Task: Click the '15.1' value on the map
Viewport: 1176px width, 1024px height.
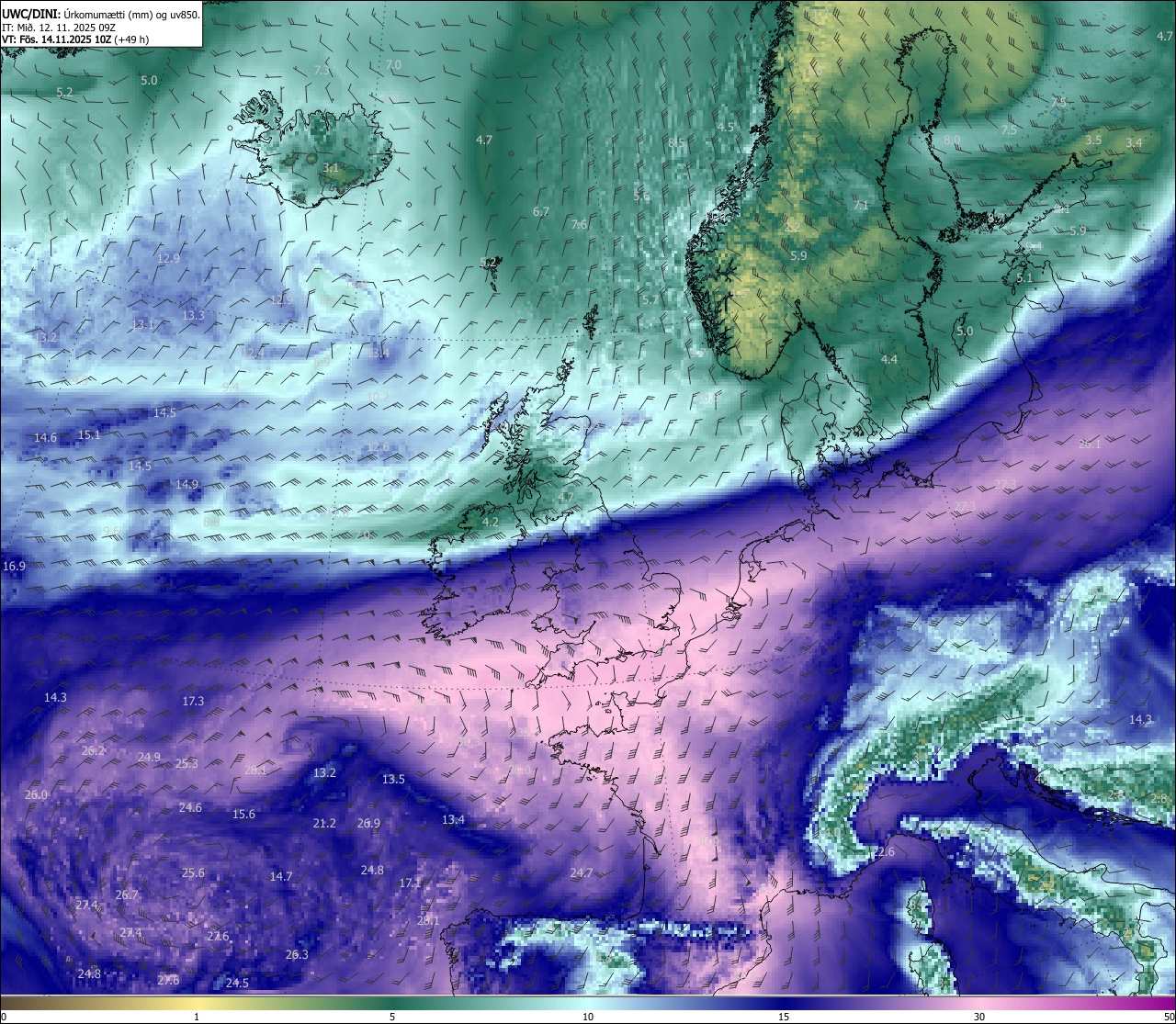Action: point(90,435)
